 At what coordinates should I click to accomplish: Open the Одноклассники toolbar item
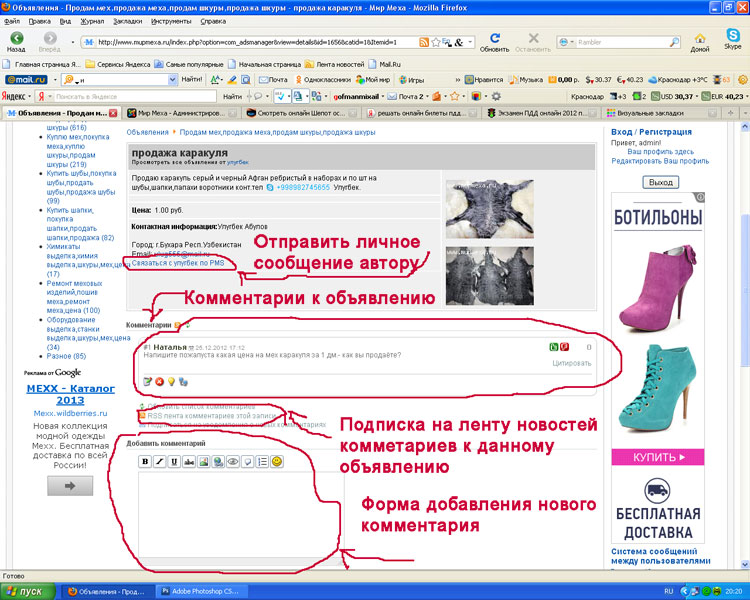(x=323, y=80)
